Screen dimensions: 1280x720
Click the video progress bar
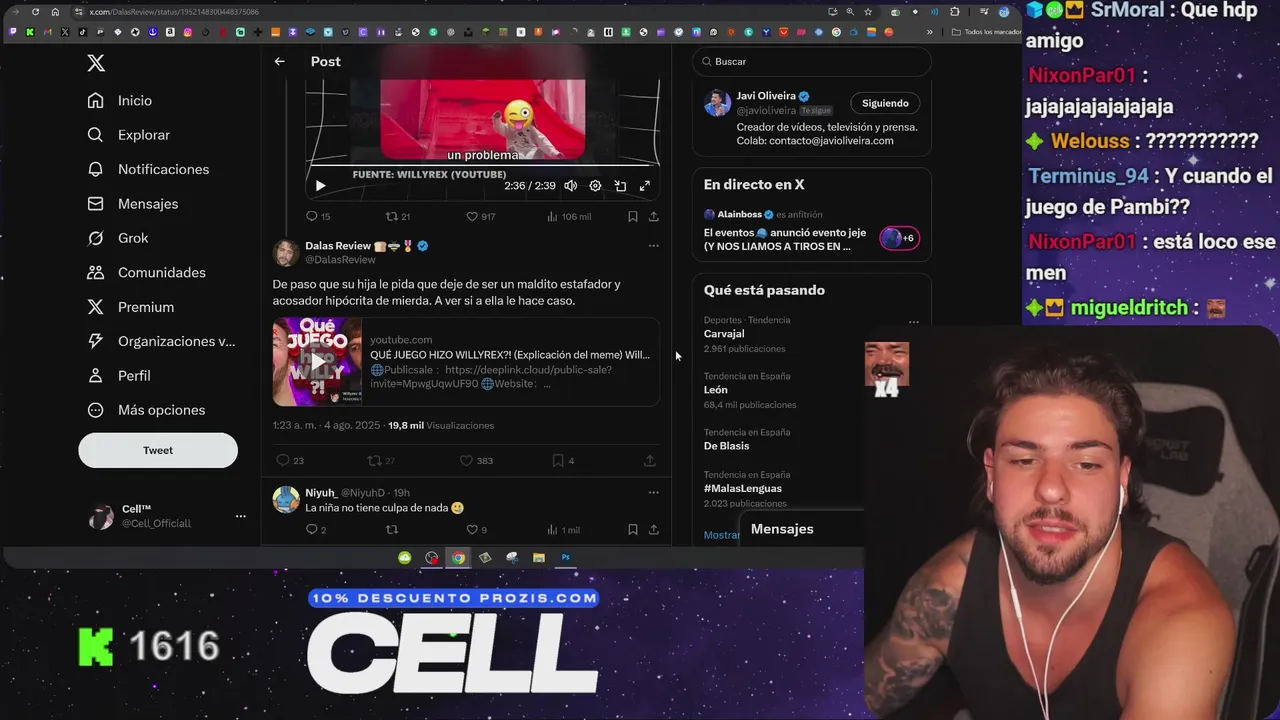[x=482, y=166]
